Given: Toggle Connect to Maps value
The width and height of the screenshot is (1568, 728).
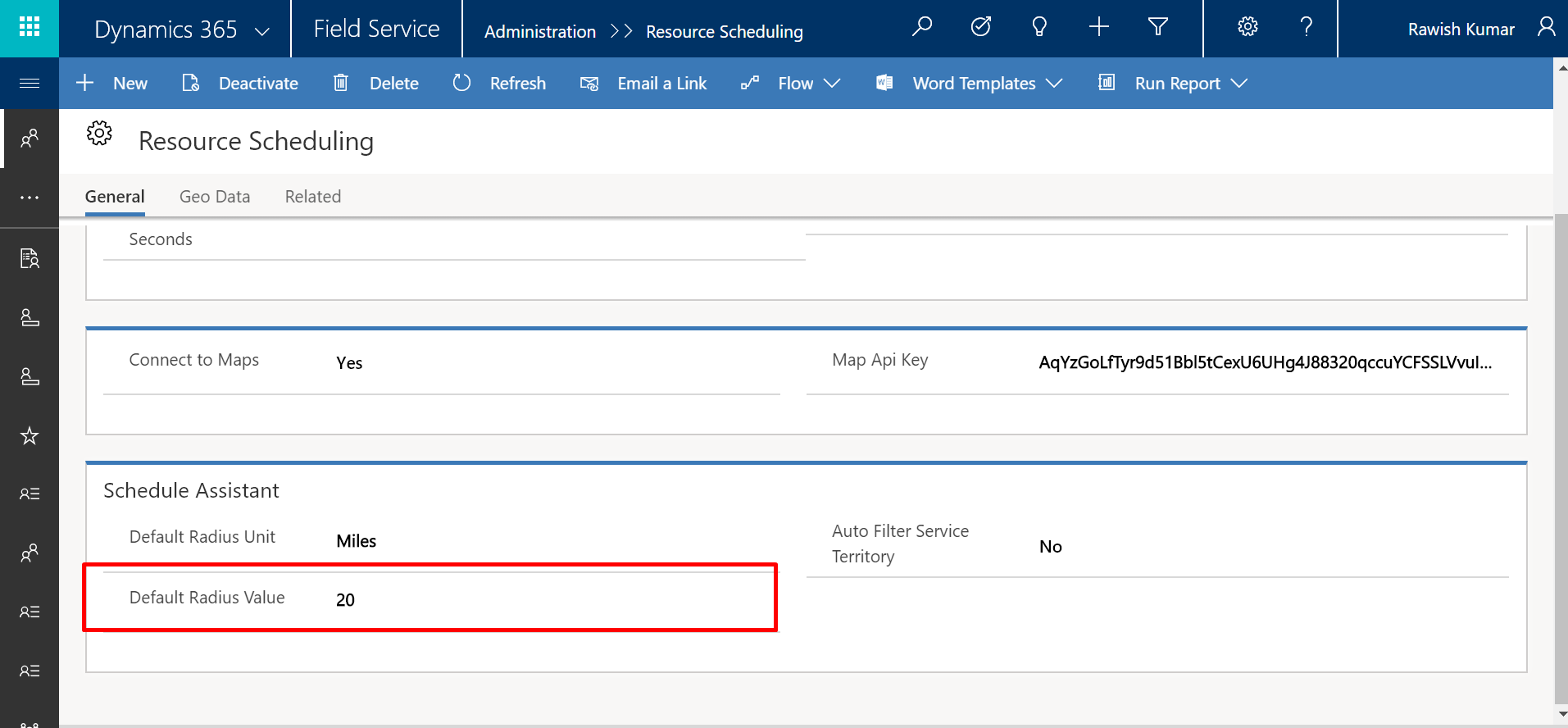Looking at the screenshot, I should click(x=349, y=363).
